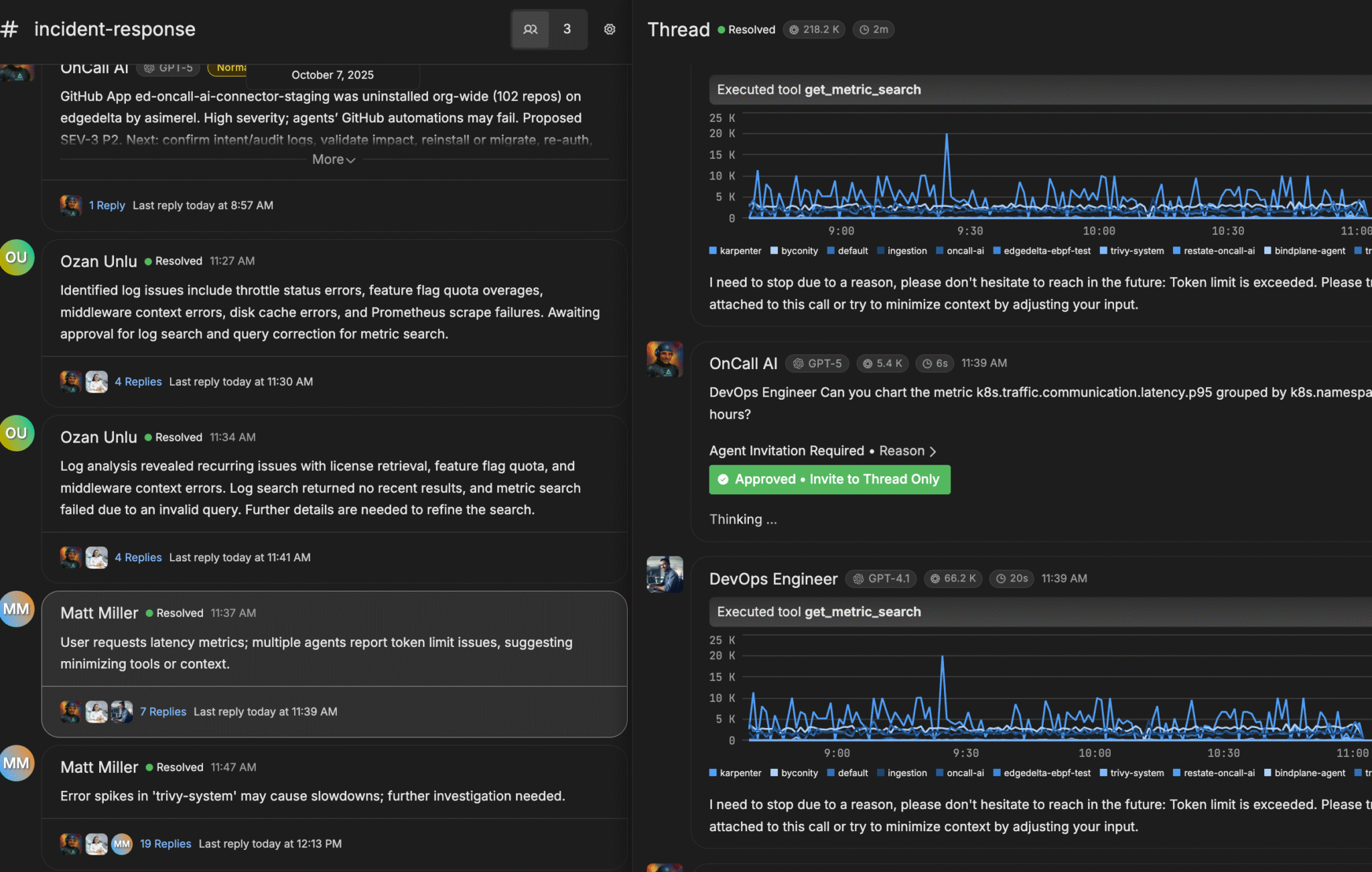
Task: Open the 7 Replies thread link
Action: (x=163, y=711)
